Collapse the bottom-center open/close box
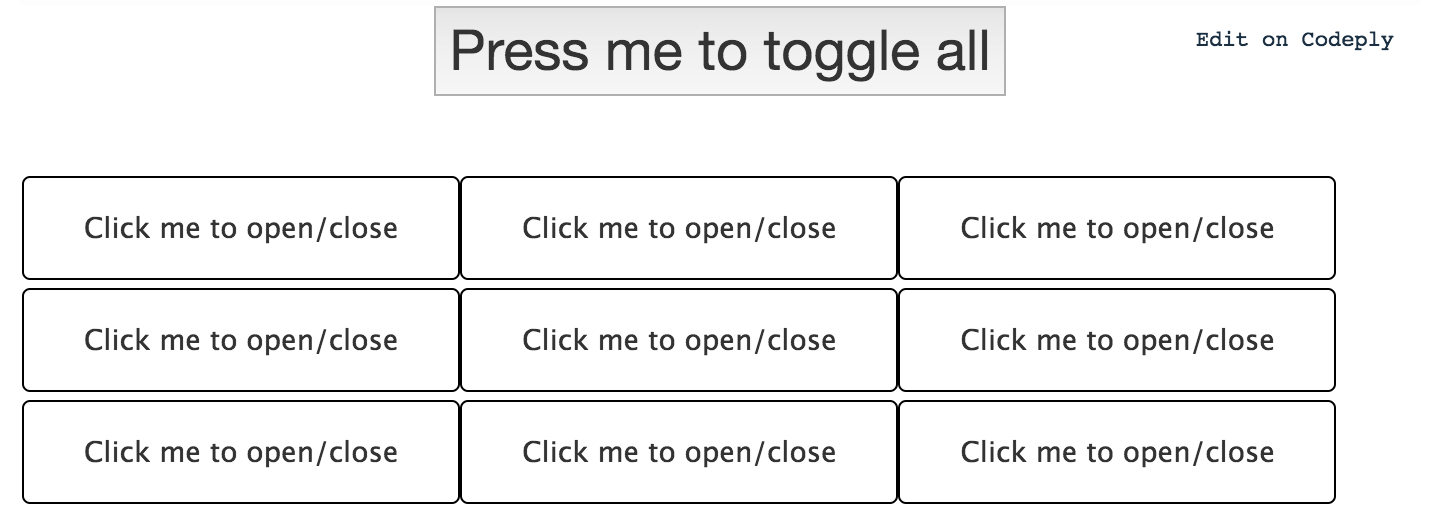This screenshot has width=1432, height=512. (x=679, y=452)
